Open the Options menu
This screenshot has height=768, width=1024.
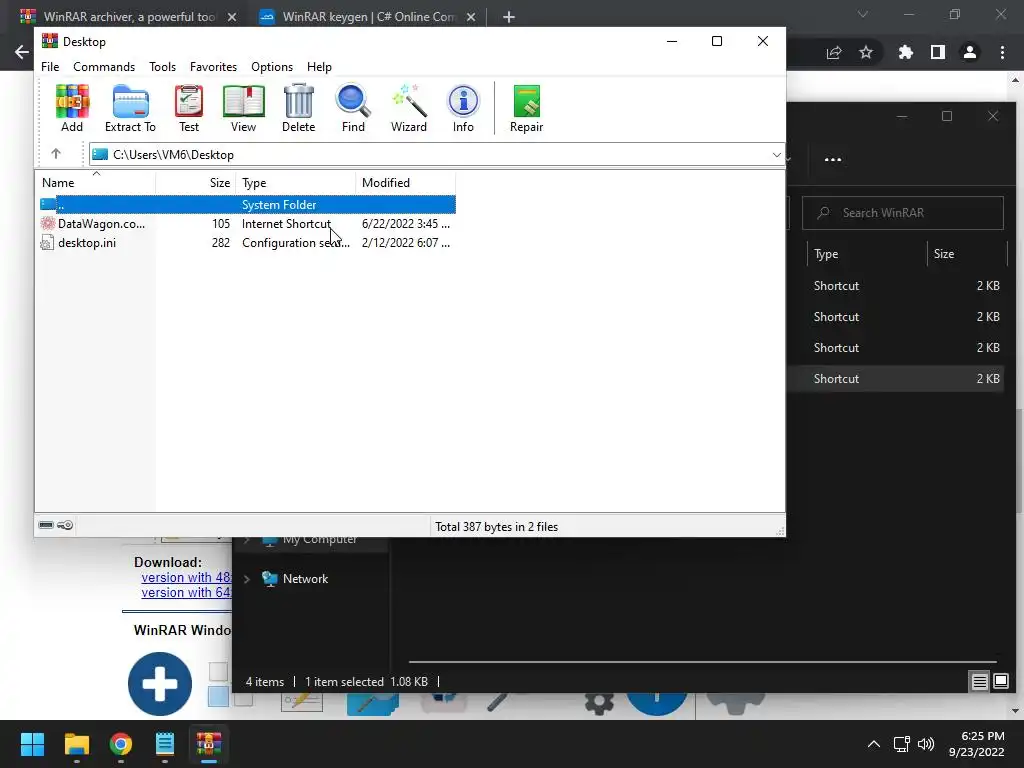pos(272,67)
